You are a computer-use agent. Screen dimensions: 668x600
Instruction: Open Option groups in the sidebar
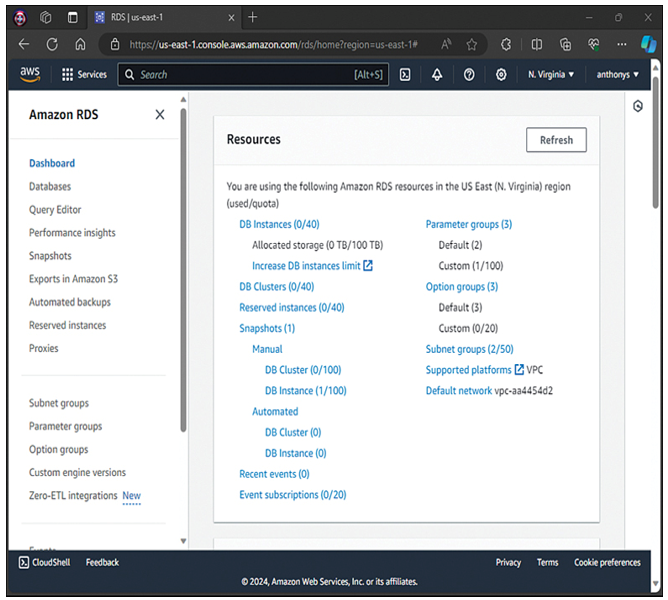pos(59,449)
